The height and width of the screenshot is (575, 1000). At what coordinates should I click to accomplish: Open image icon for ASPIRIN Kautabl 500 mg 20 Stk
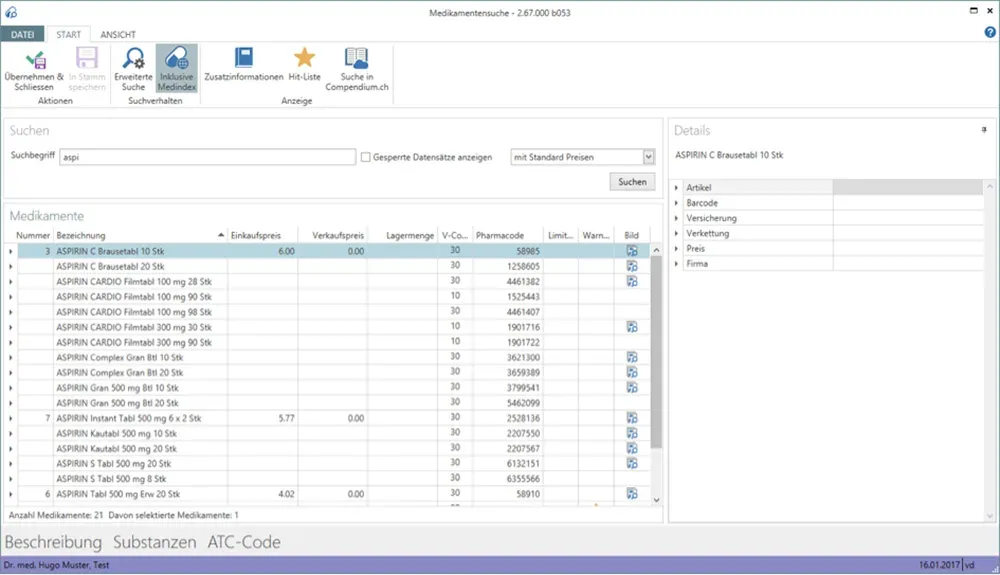[x=631, y=449]
